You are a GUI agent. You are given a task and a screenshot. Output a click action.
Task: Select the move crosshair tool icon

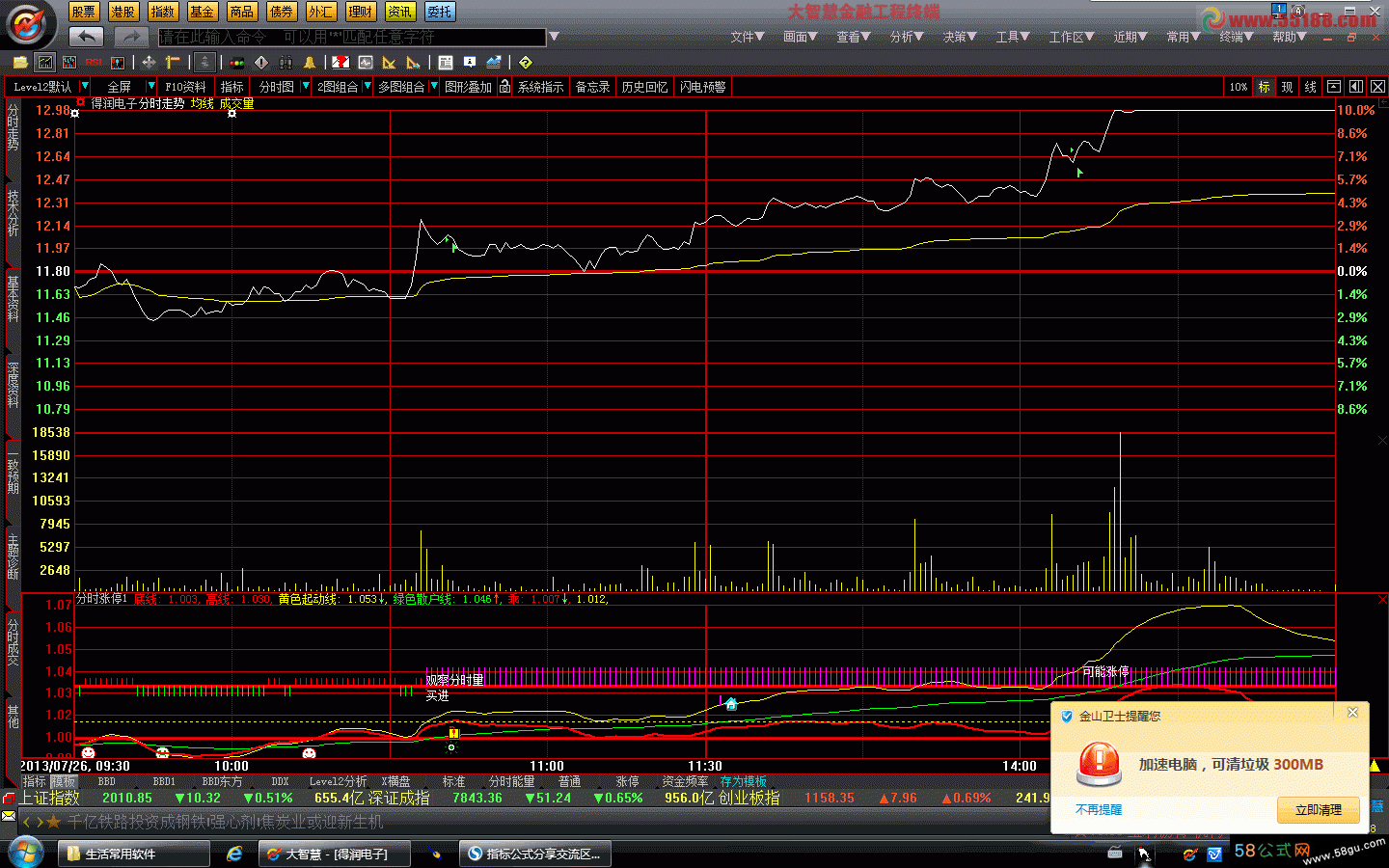[149, 63]
